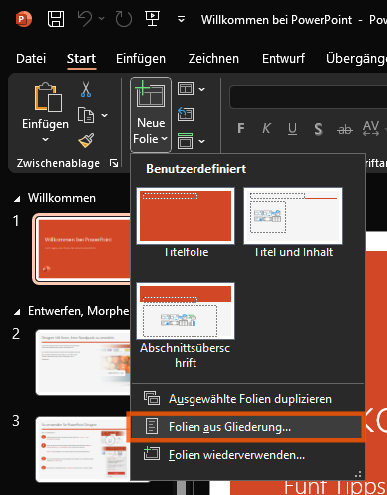387x495 pixels.
Task: Toggle text shadow (S)
Action: pyautogui.click(x=318, y=129)
